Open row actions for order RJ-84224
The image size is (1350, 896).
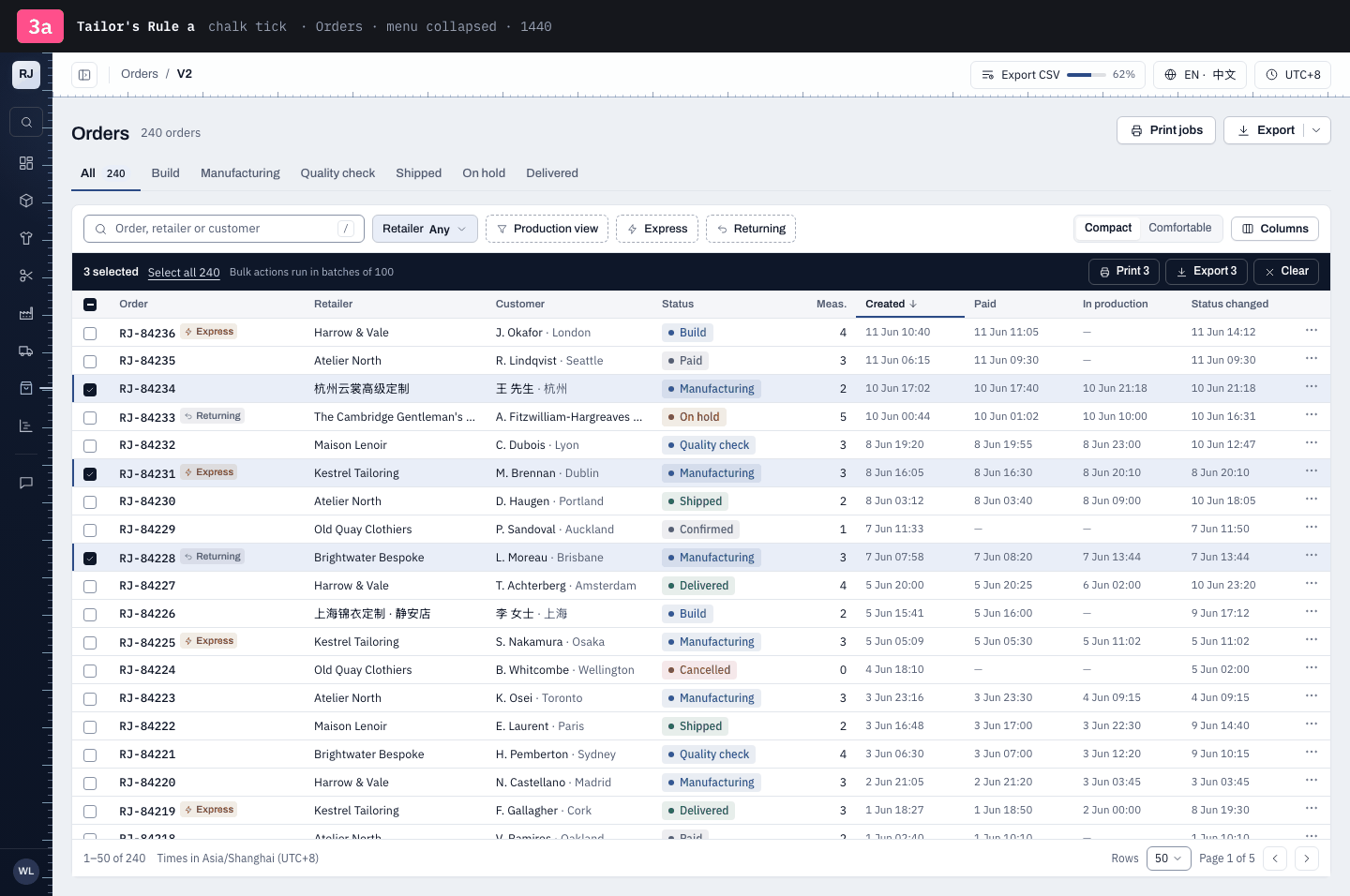click(x=1312, y=668)
